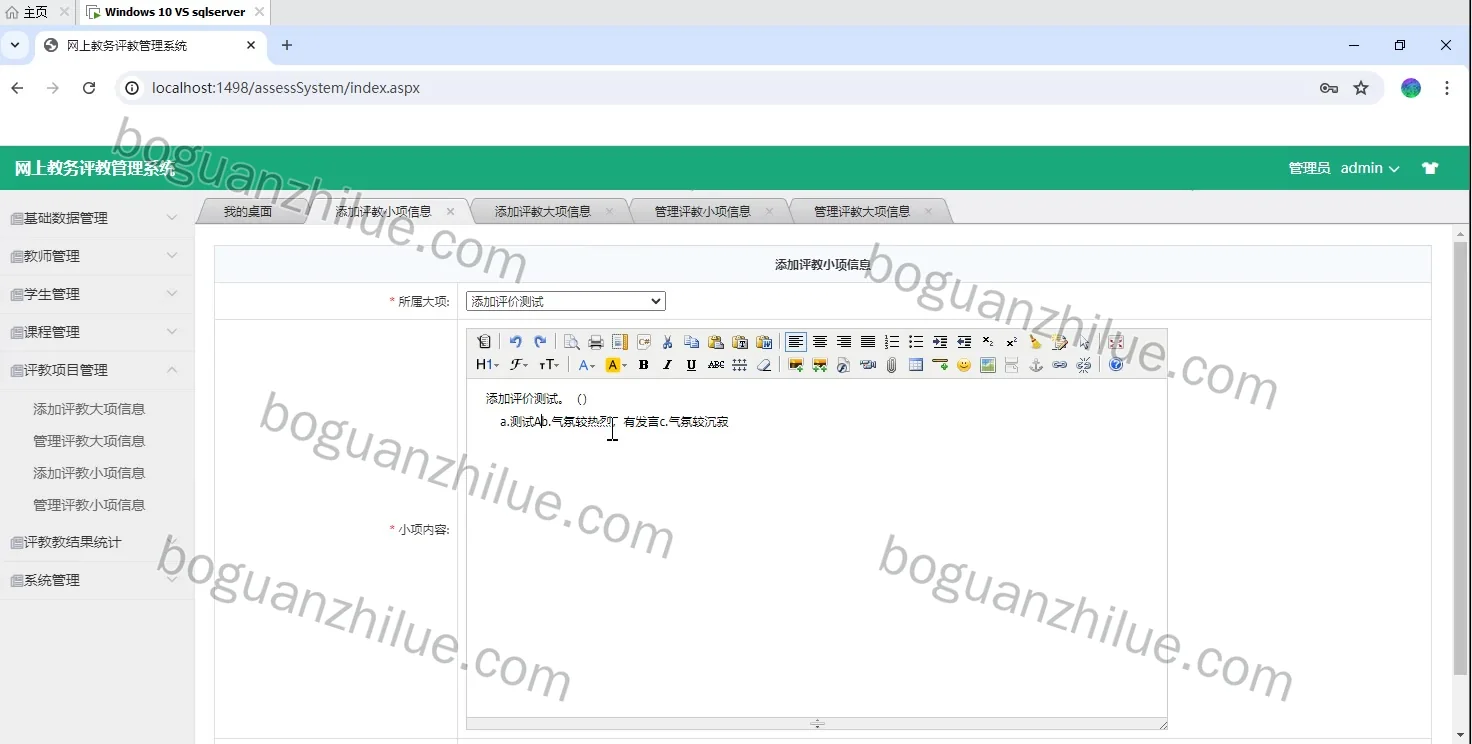The height and width of the screenshot is (744, 1472).
Task: Switch to the 我的桌面 tab
Action: pyautogui.click(x=248, y=211)
